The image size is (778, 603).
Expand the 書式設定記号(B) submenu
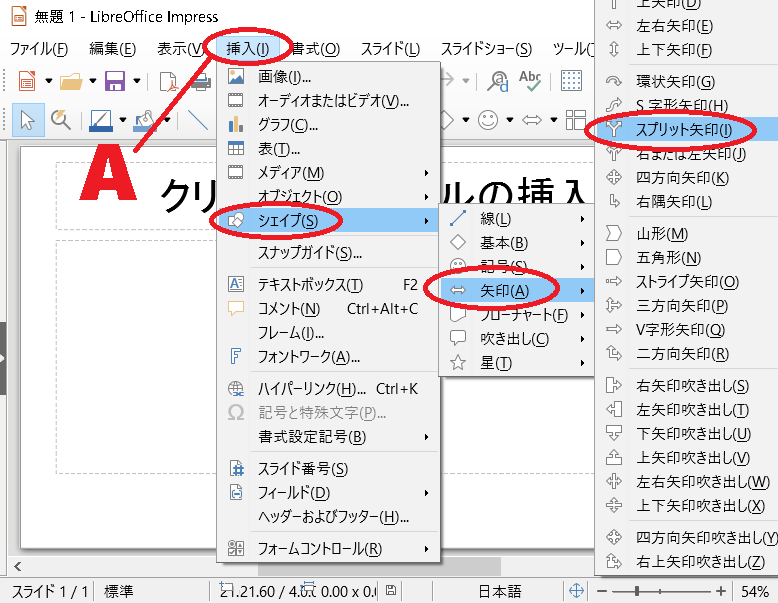point(328,437)
